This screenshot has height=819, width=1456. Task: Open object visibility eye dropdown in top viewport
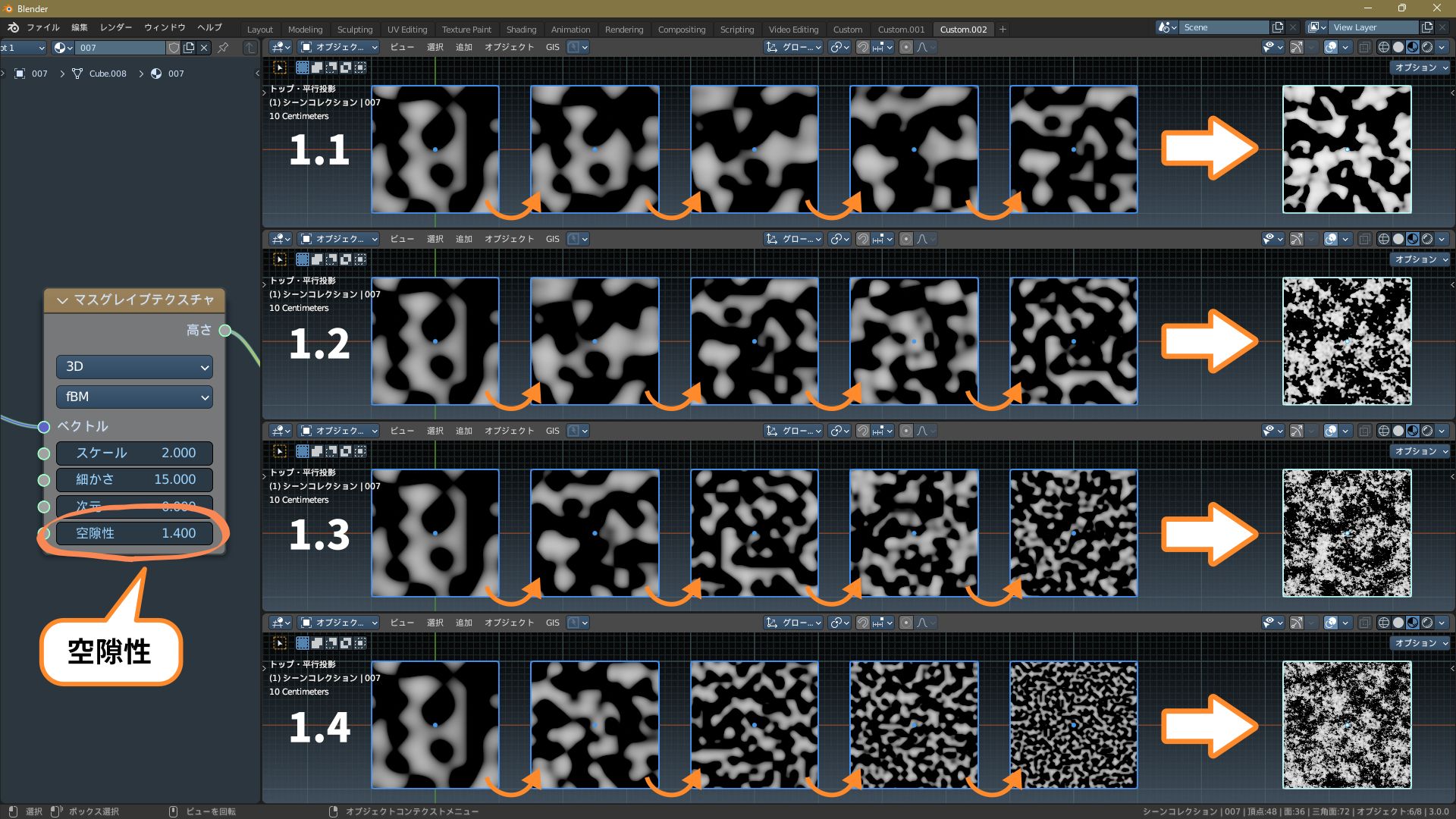coord(1273,47)
